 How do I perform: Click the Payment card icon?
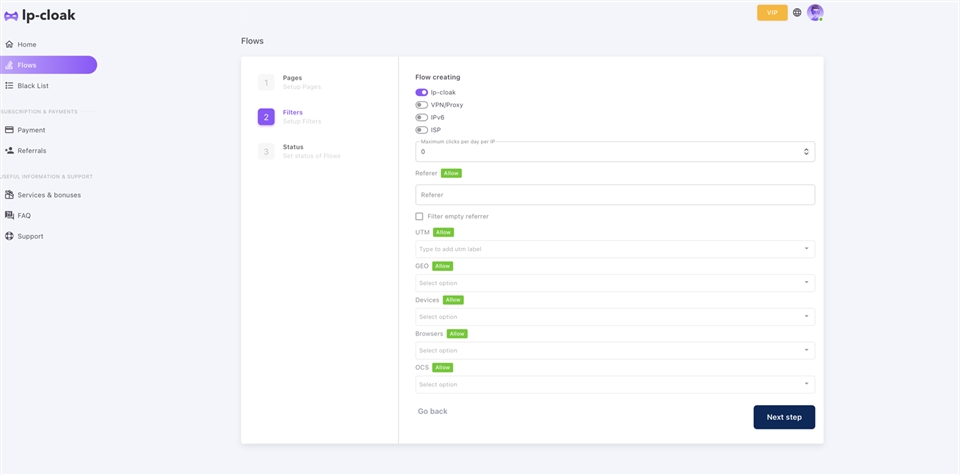tap(9, 130)
